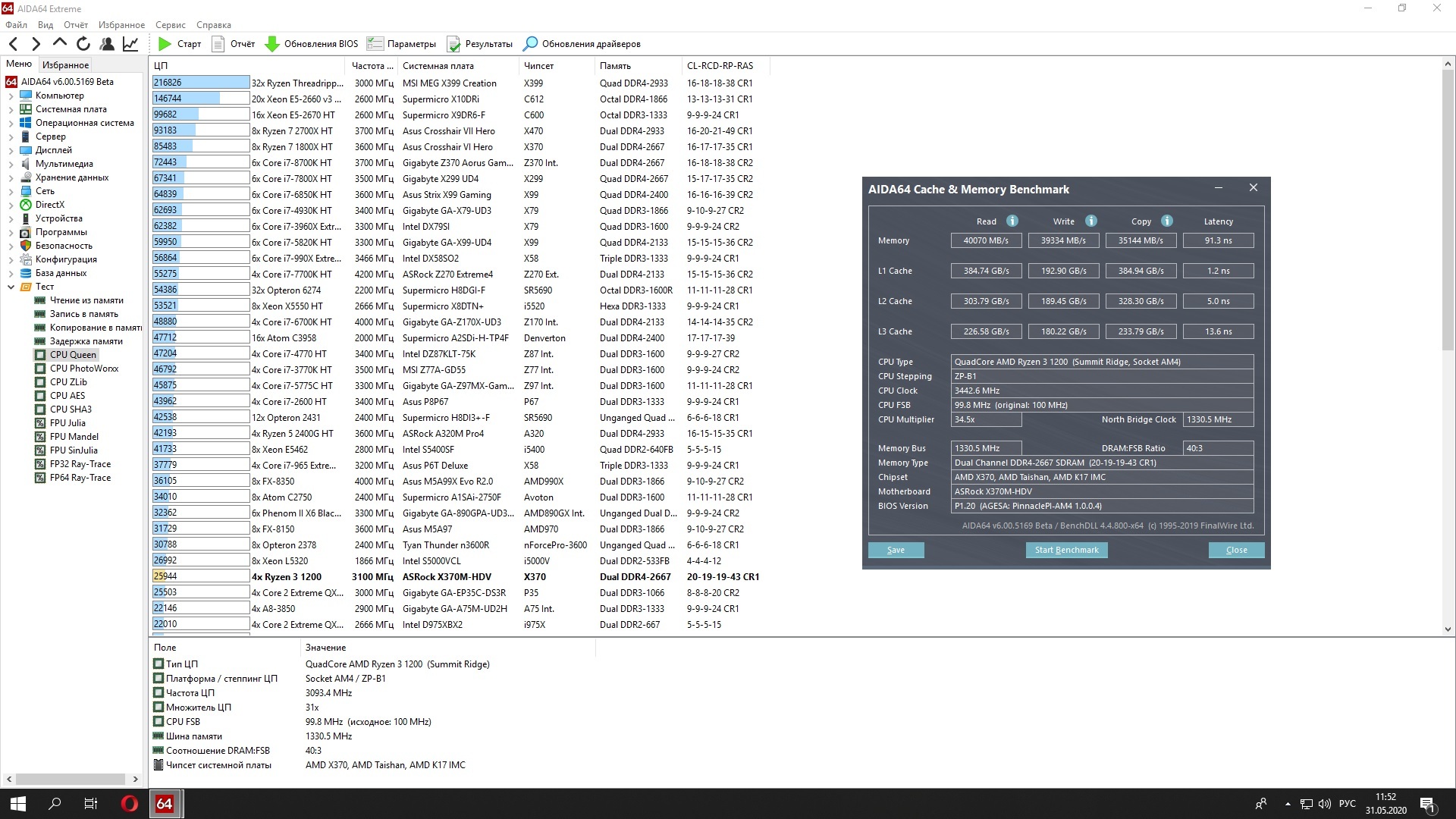Scroll down the benchmark results list
Image resolution: width=1456 pixels, height=819 pixels.
1447,627
